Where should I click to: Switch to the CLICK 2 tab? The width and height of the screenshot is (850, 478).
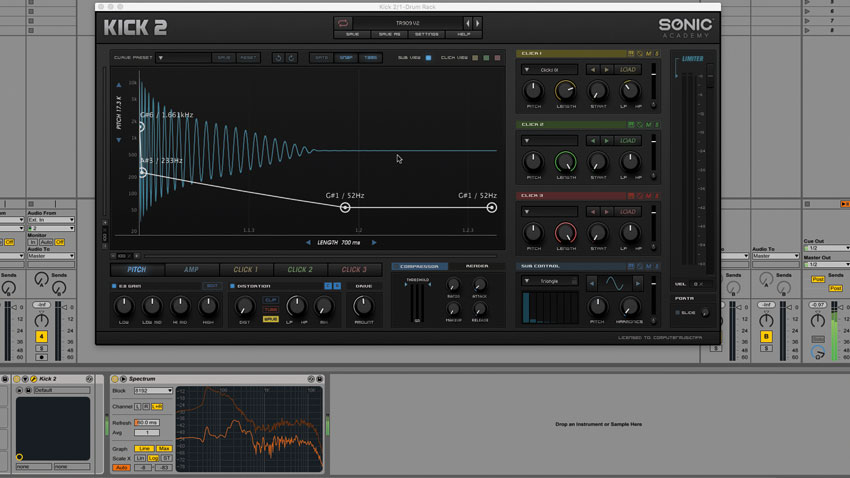tap(300, 269)
